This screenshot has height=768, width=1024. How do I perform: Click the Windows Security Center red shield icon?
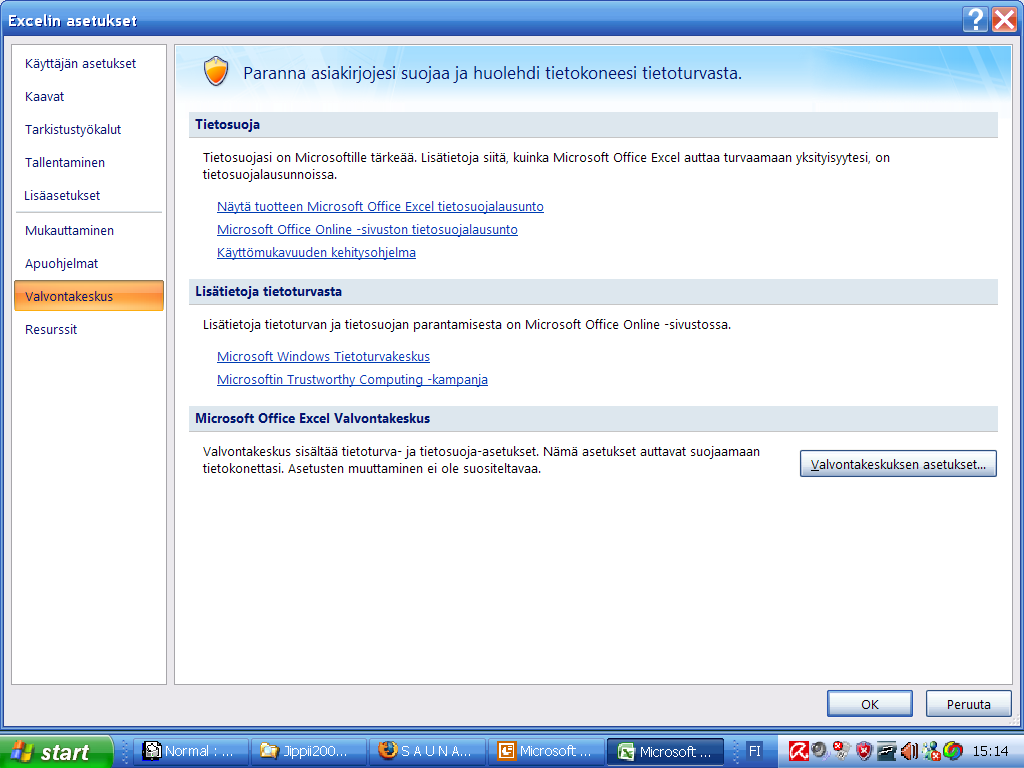point(864,751)
